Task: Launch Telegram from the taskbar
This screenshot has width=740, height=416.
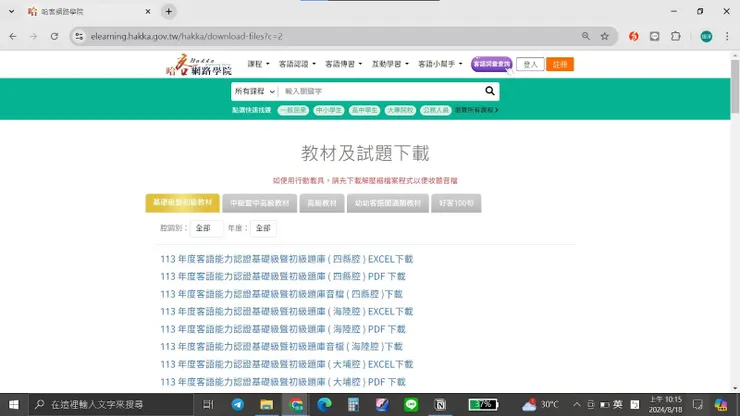Action: coord(237,405)
